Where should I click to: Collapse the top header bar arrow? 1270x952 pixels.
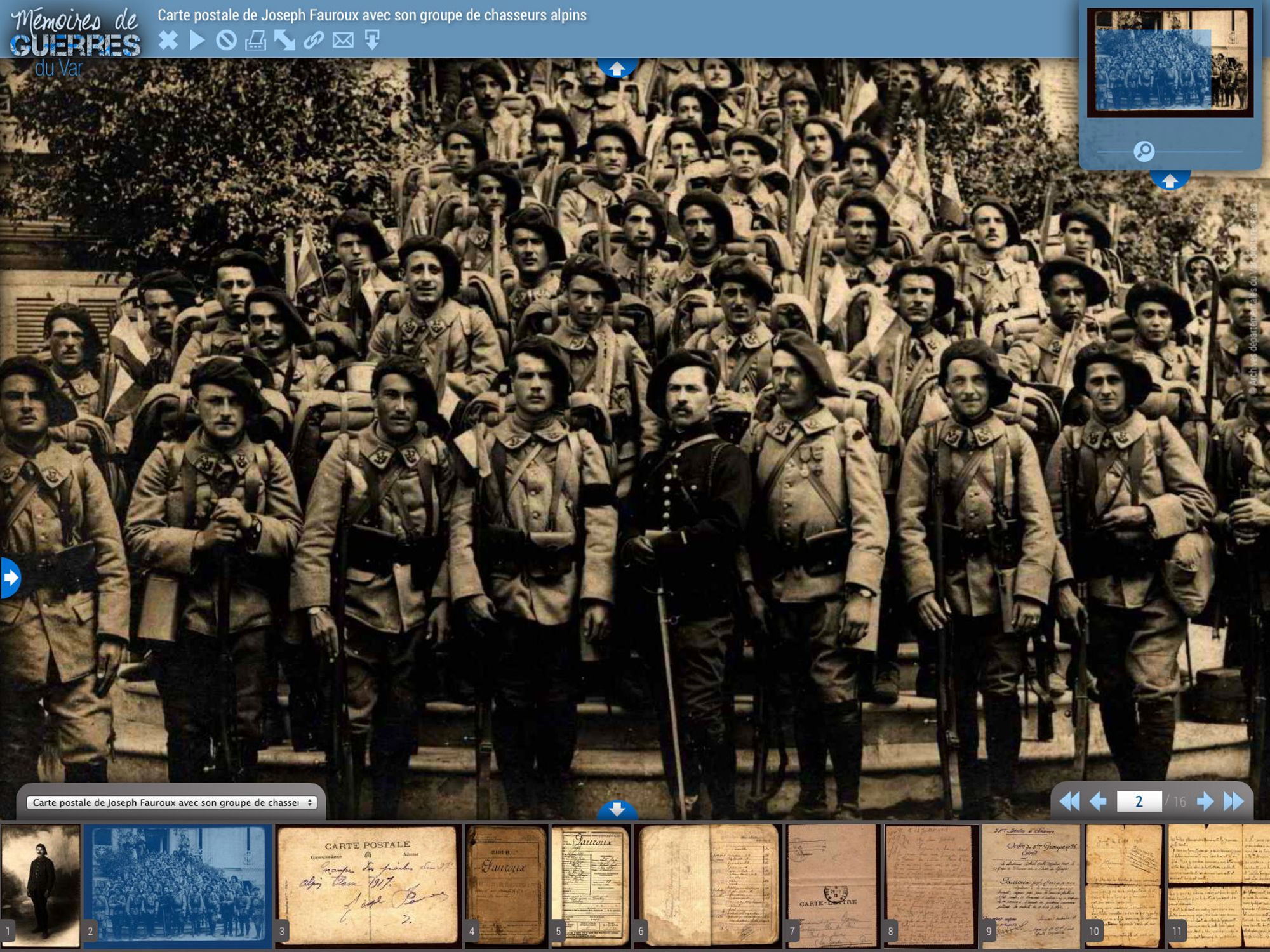(x=617, y=68)
